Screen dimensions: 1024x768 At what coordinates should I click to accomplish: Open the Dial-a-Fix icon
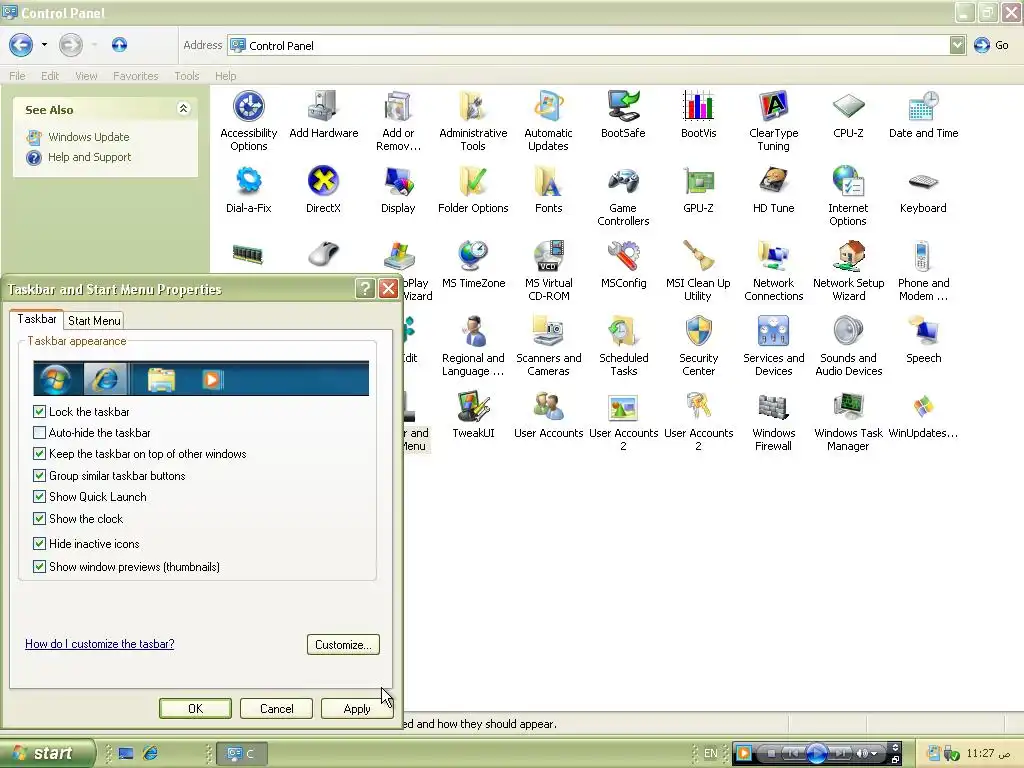pos(249,190)
